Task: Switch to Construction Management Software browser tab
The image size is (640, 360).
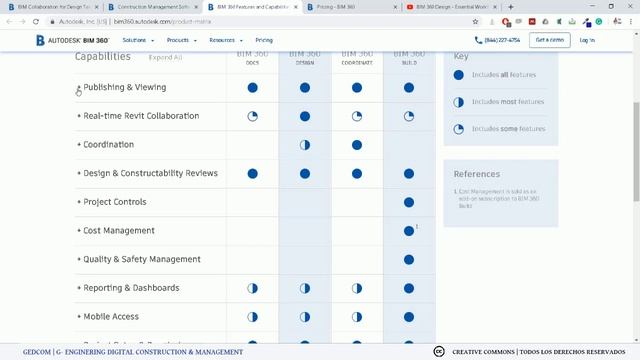Action: [x=153, y=7]
